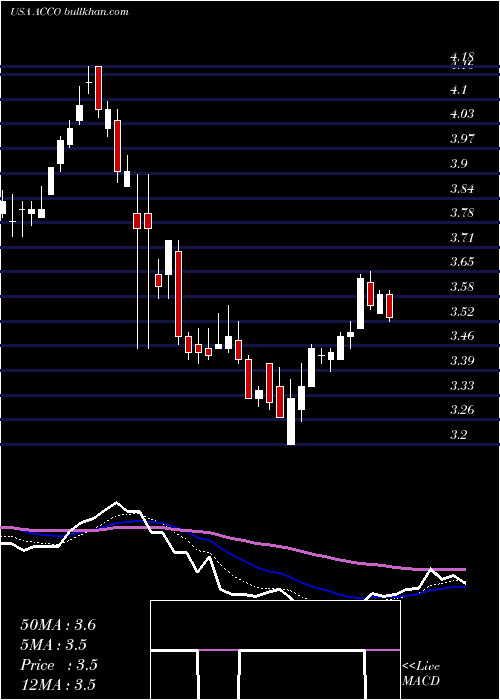
Task: Click the 4.03 price axis label
Action: pyautogui.click(x=462, y=114)
